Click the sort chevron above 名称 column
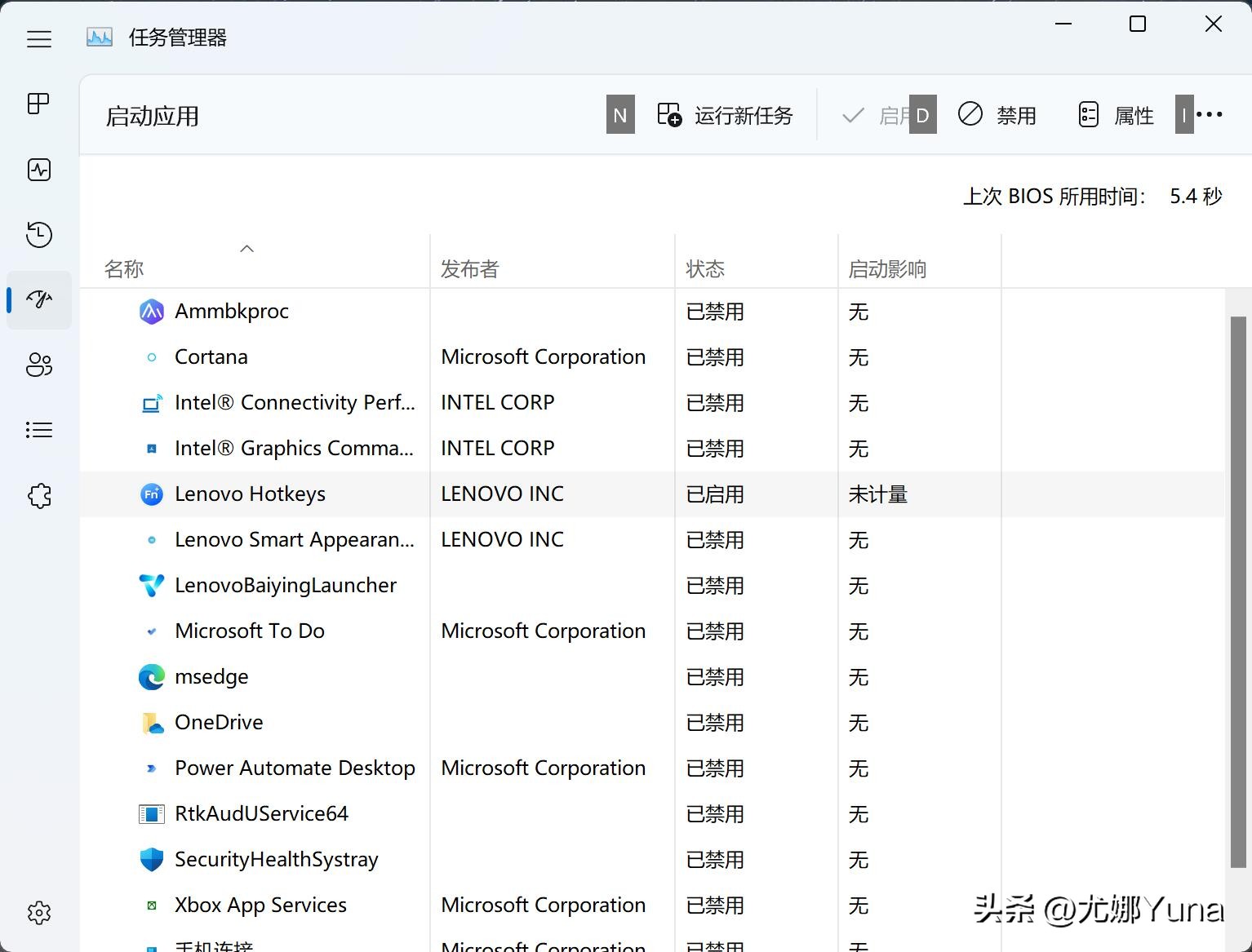This screenshot has height=952, width=1252. 246,249
